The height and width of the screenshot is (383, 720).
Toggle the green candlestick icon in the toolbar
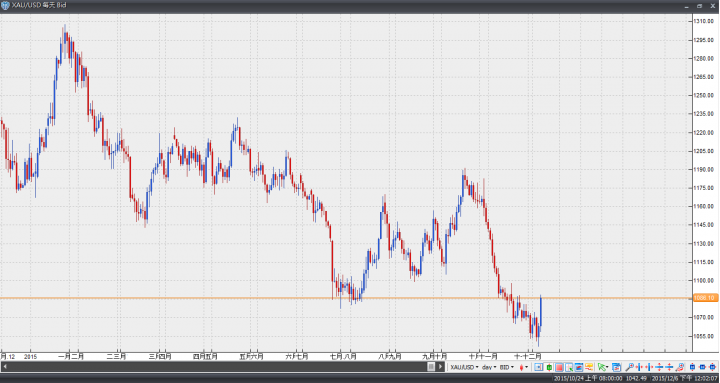pyautogui.click(x=549, y=367)
